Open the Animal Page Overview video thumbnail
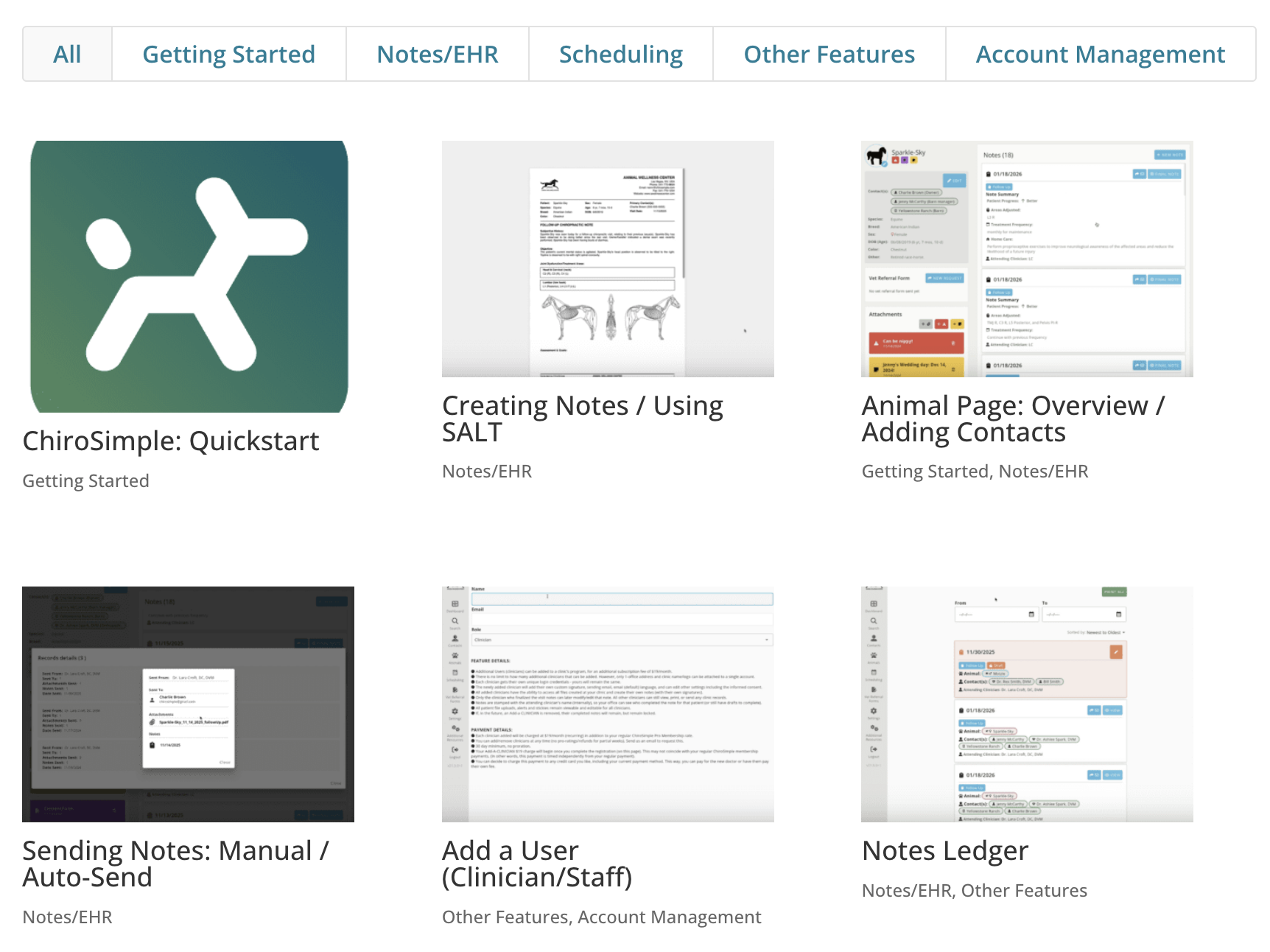Screen dimensions: 1270x952 coord(1027,259)
